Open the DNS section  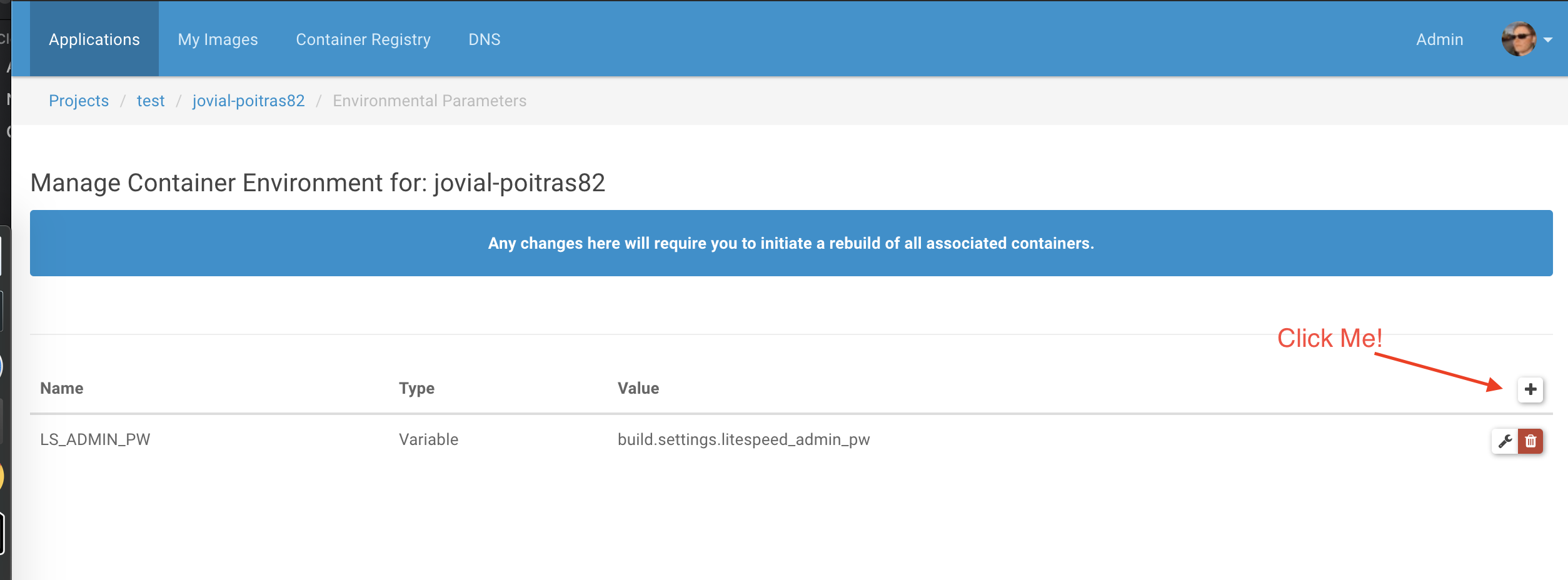(485, 39)
